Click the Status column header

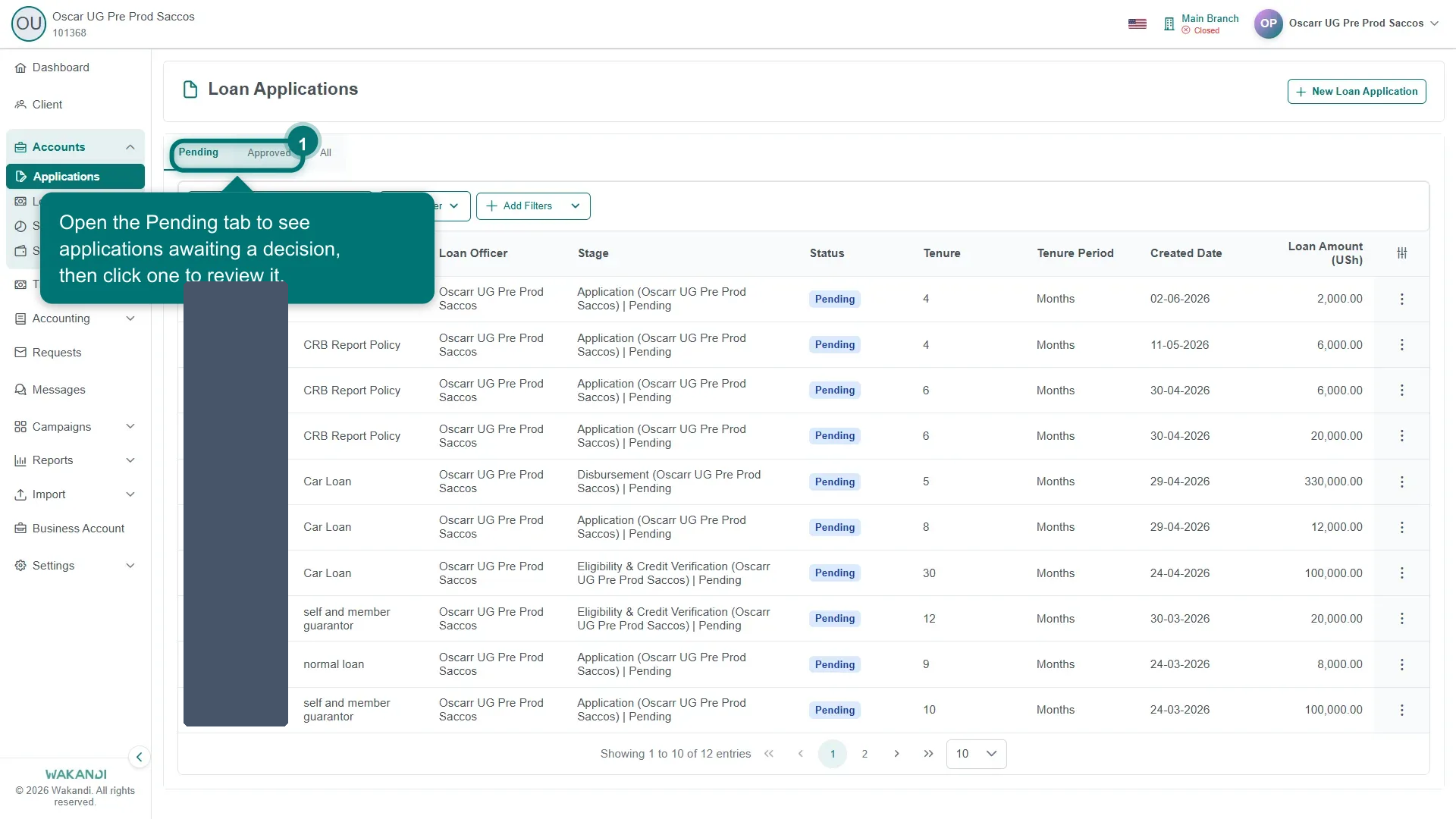pos(827,253)
